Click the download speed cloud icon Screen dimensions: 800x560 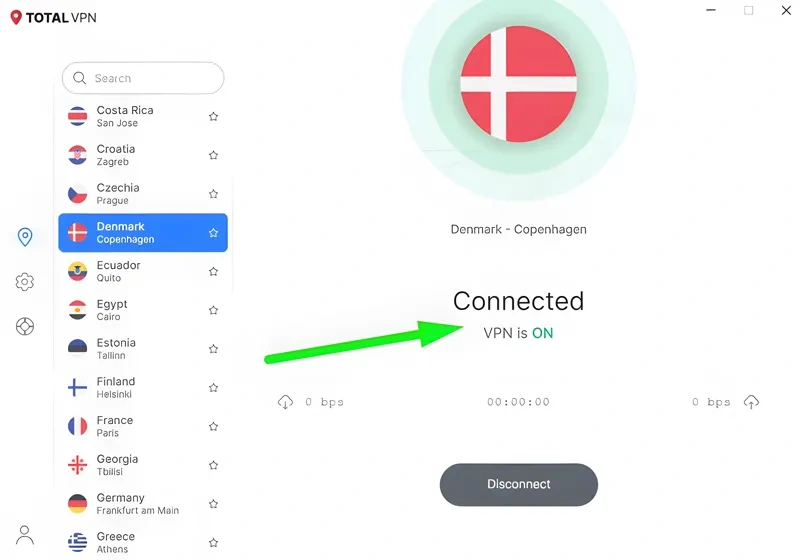(285, 402)
